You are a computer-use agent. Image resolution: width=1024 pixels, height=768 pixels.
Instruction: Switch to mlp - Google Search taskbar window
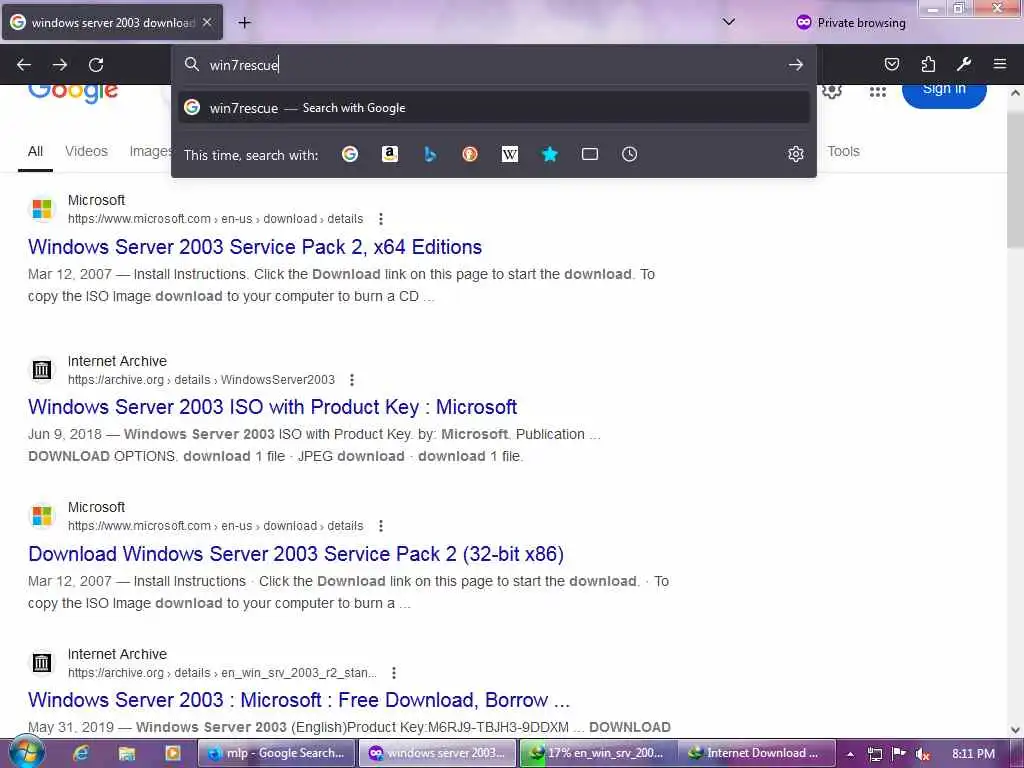click(x=276, y=753)
